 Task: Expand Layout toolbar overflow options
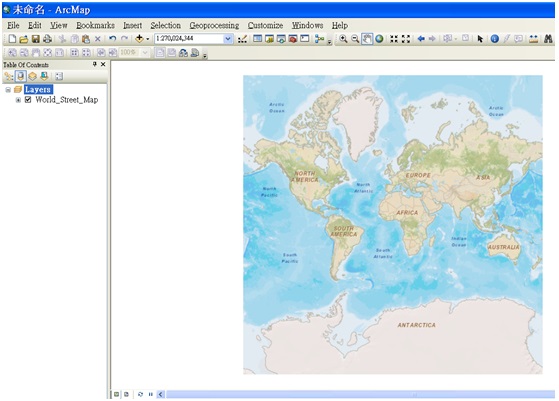pos(205,55)
